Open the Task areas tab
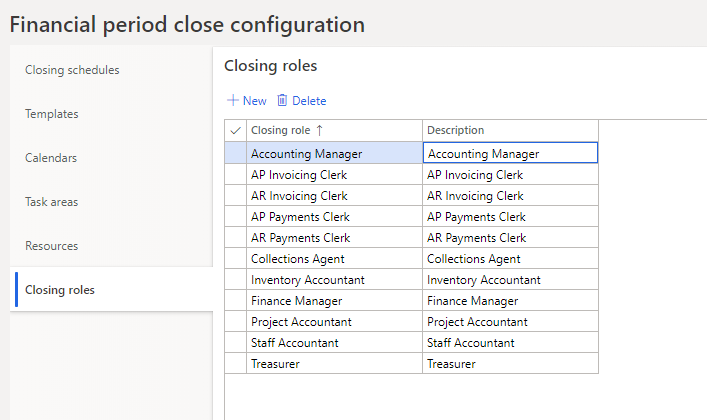The image size is (707, 420). click(52, 202)
